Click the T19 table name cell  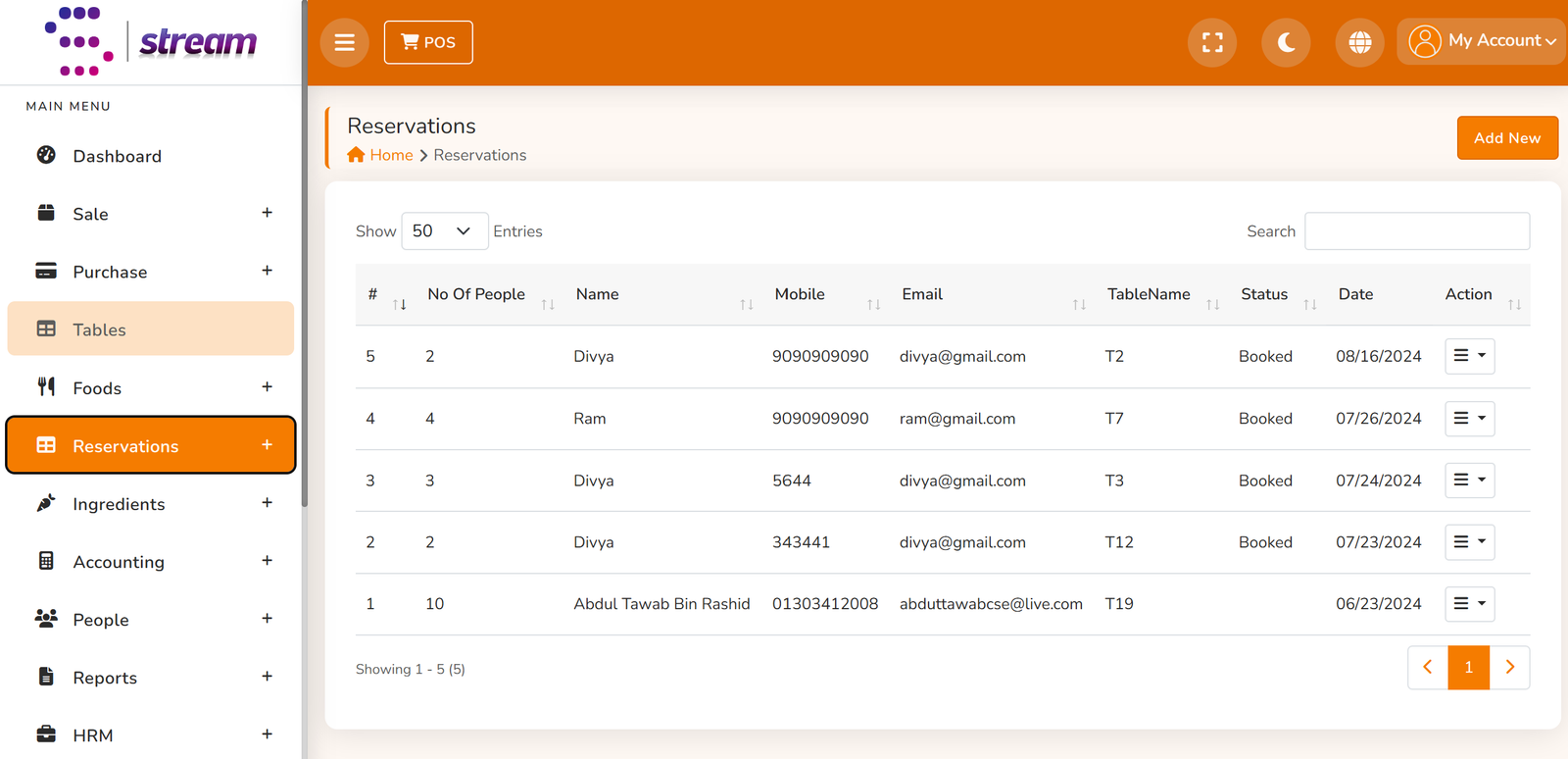pyautogui.click(x=1119, y=604)
